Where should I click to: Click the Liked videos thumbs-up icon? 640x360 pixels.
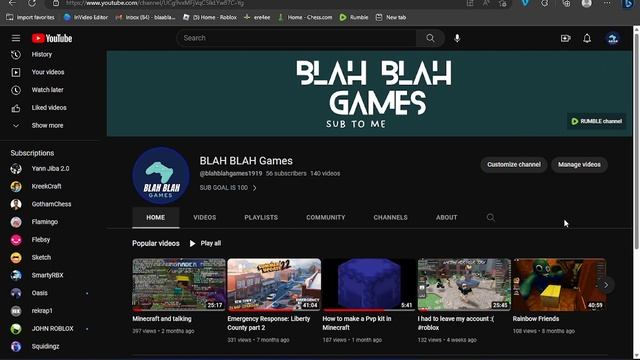pos(16,108)
